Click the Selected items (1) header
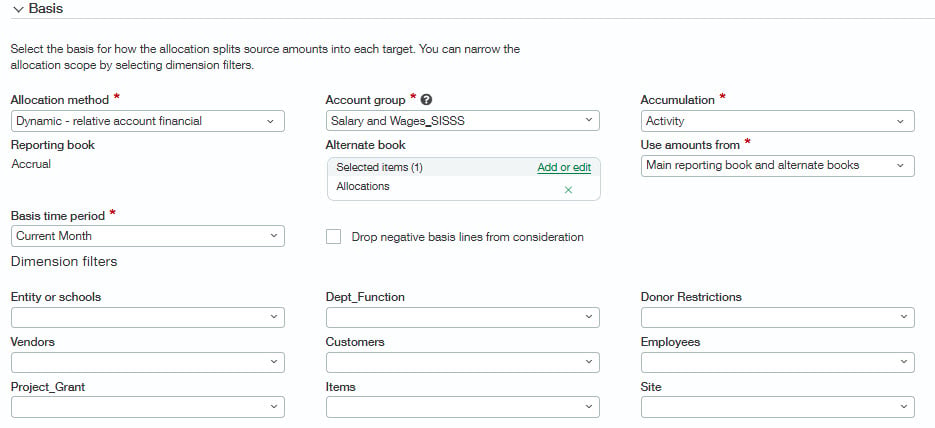The image size is (935, 428). [379, 168]
